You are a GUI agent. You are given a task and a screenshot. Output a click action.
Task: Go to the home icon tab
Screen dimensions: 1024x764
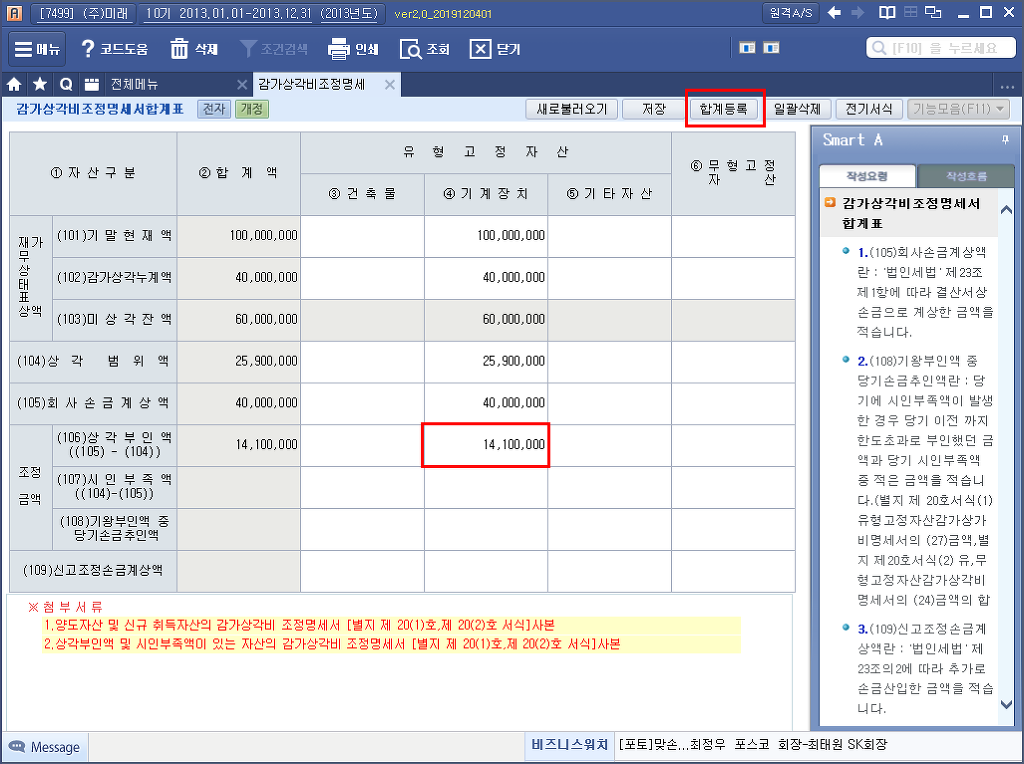click(15, 84)
